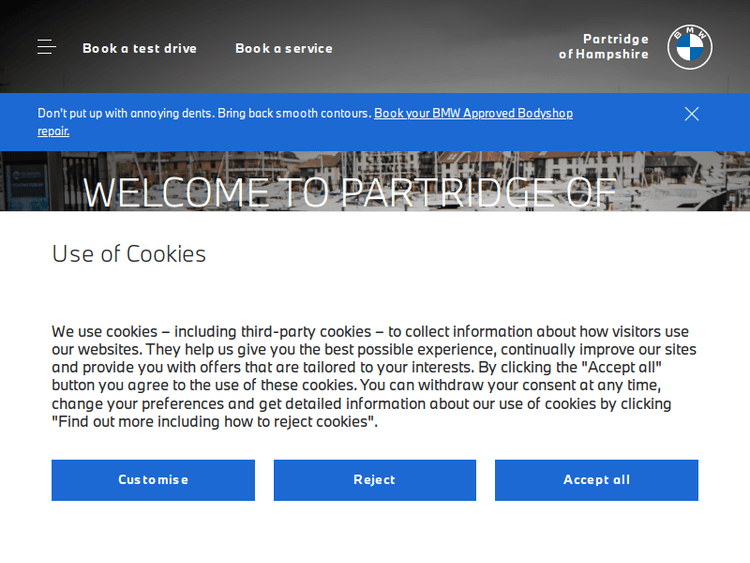Dismiss the blue bodyshop banner
This screenshot has width=750, height=563.
point(692,114)
